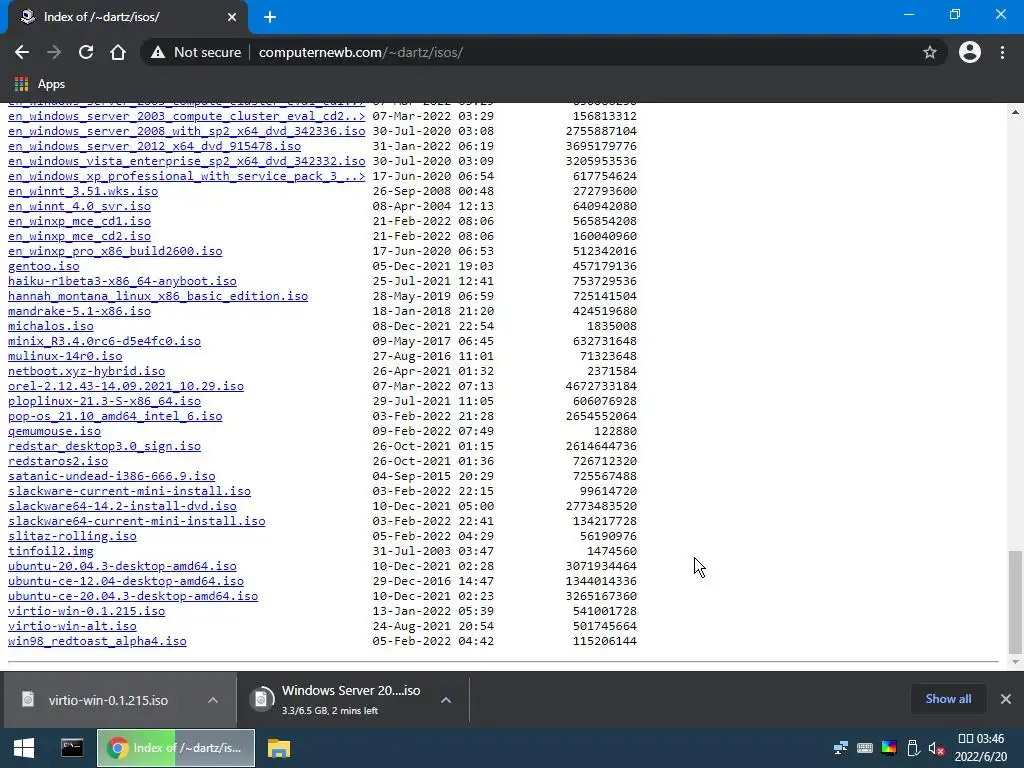Open Windows Start menu
The height and width of the screenshot is (768, 1024).
coord(24,748)
